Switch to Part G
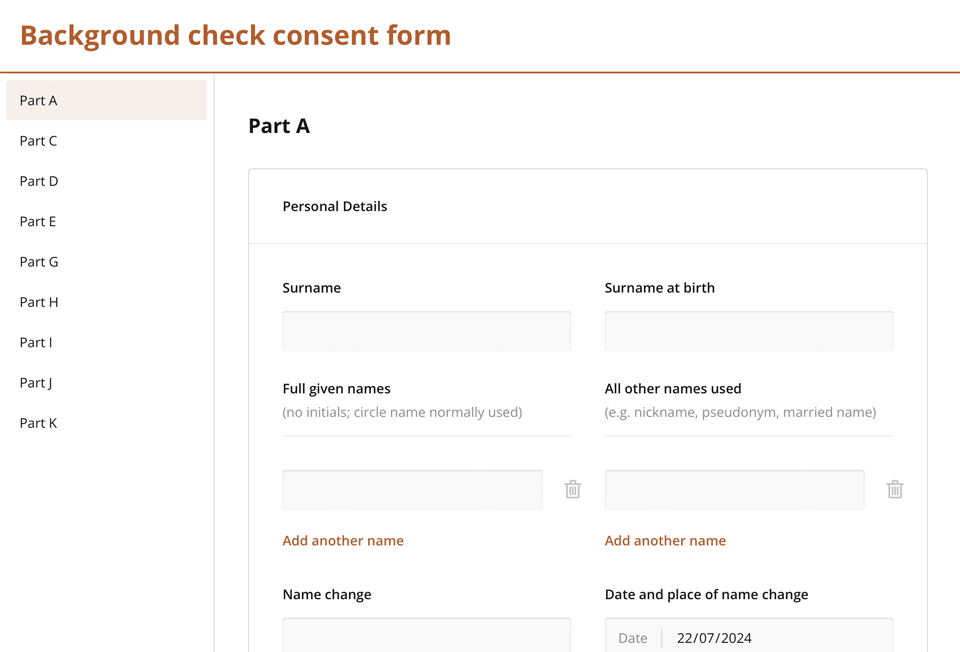 (x=106, y=262)
